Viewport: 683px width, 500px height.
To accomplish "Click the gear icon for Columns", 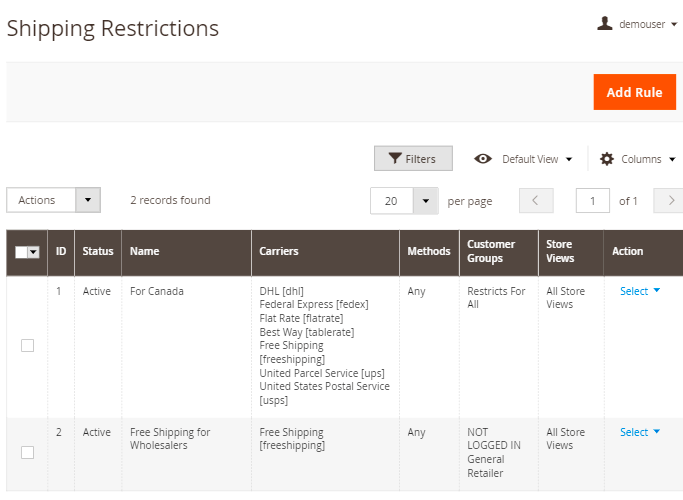I will click(x=607, y=159).
